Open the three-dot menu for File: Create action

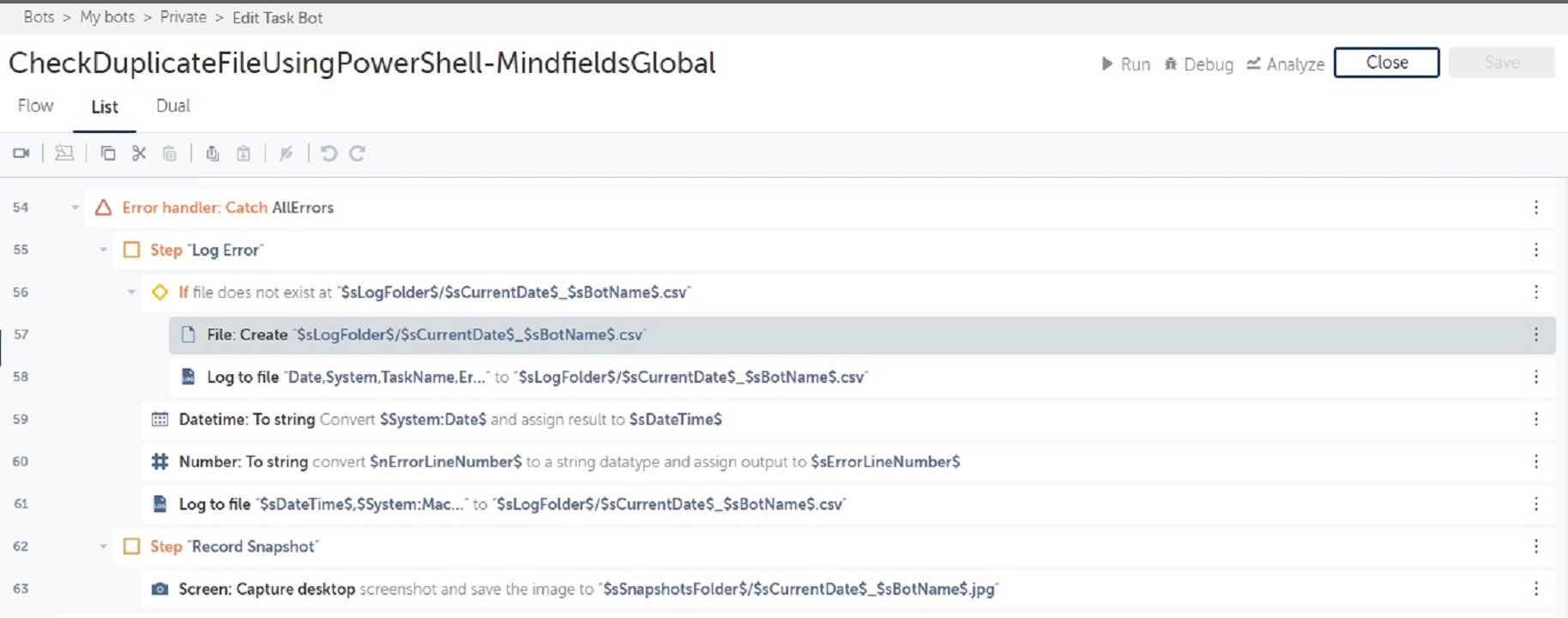point(1535,335)
